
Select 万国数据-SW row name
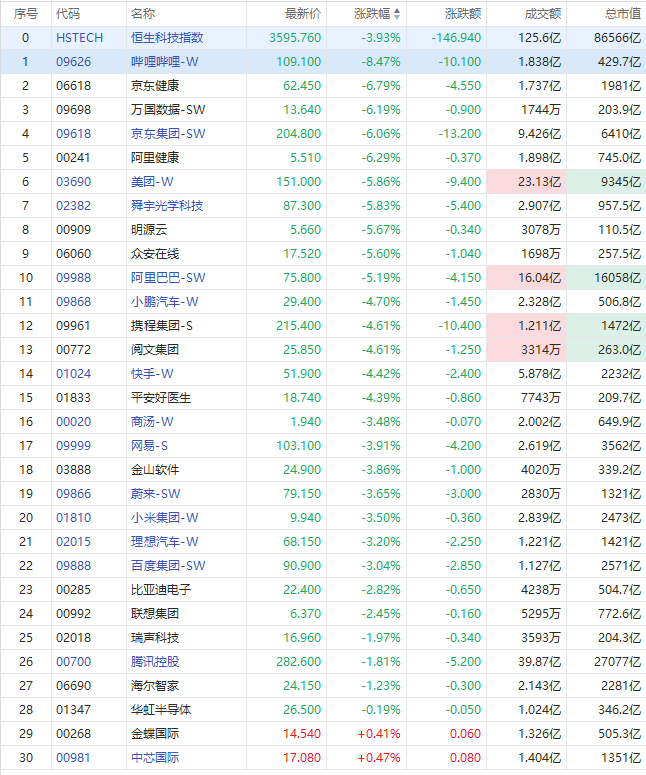click(x=168, y=110)
